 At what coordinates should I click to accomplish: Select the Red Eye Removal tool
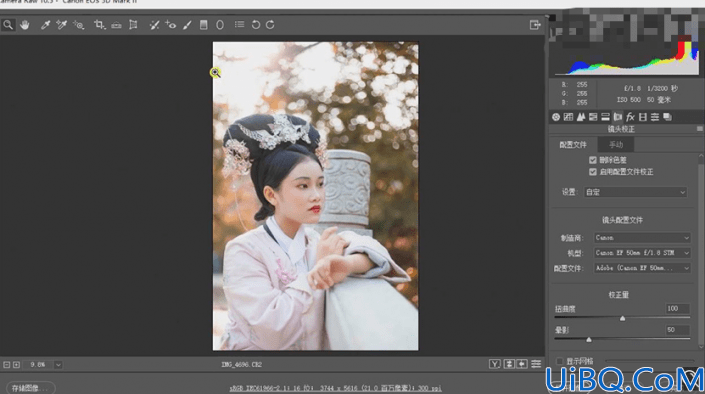click(x=170, y=25)
